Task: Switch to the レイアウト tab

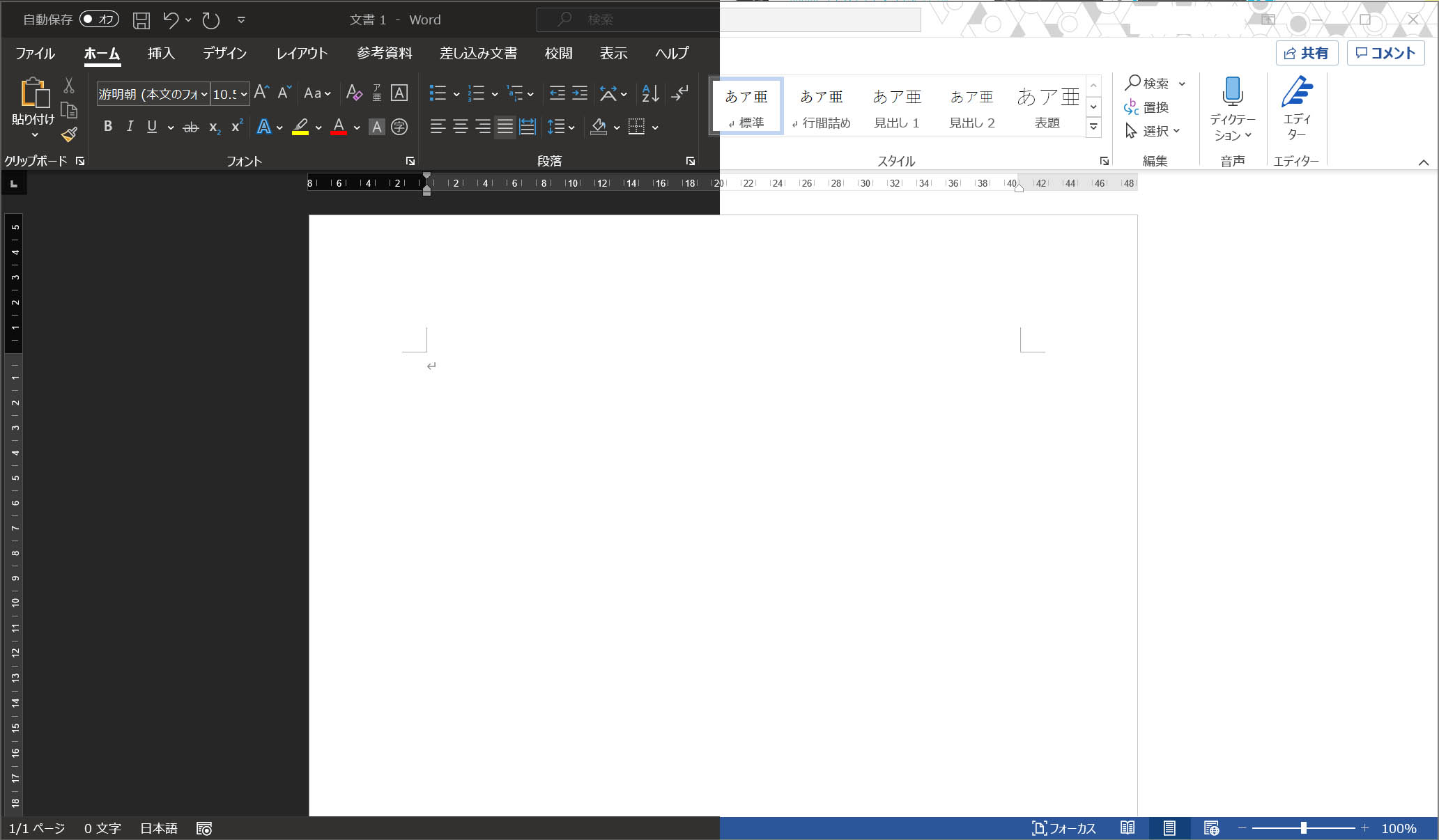Action: 302,53
